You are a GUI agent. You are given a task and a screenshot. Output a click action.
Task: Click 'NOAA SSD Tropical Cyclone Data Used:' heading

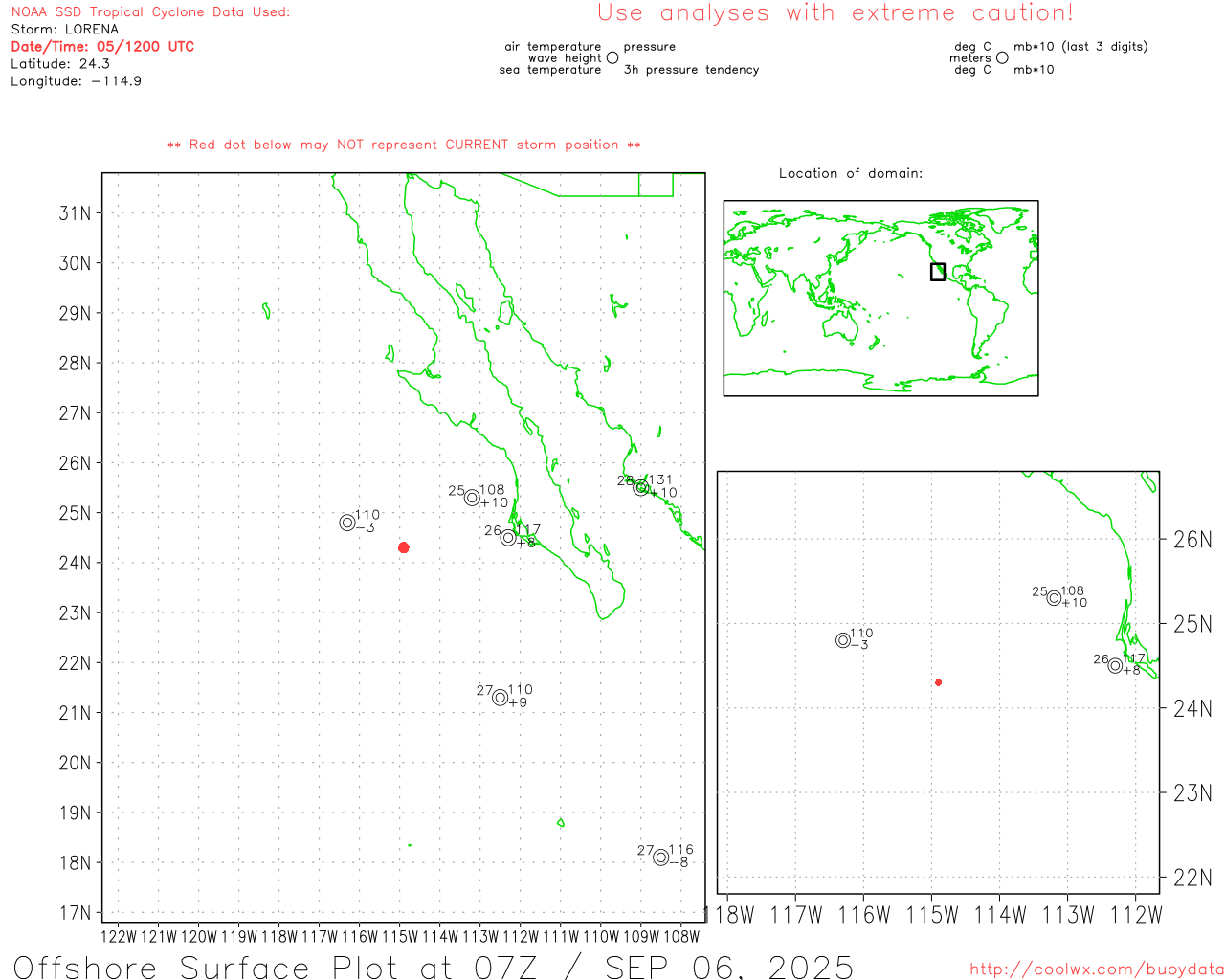point(150,12)
